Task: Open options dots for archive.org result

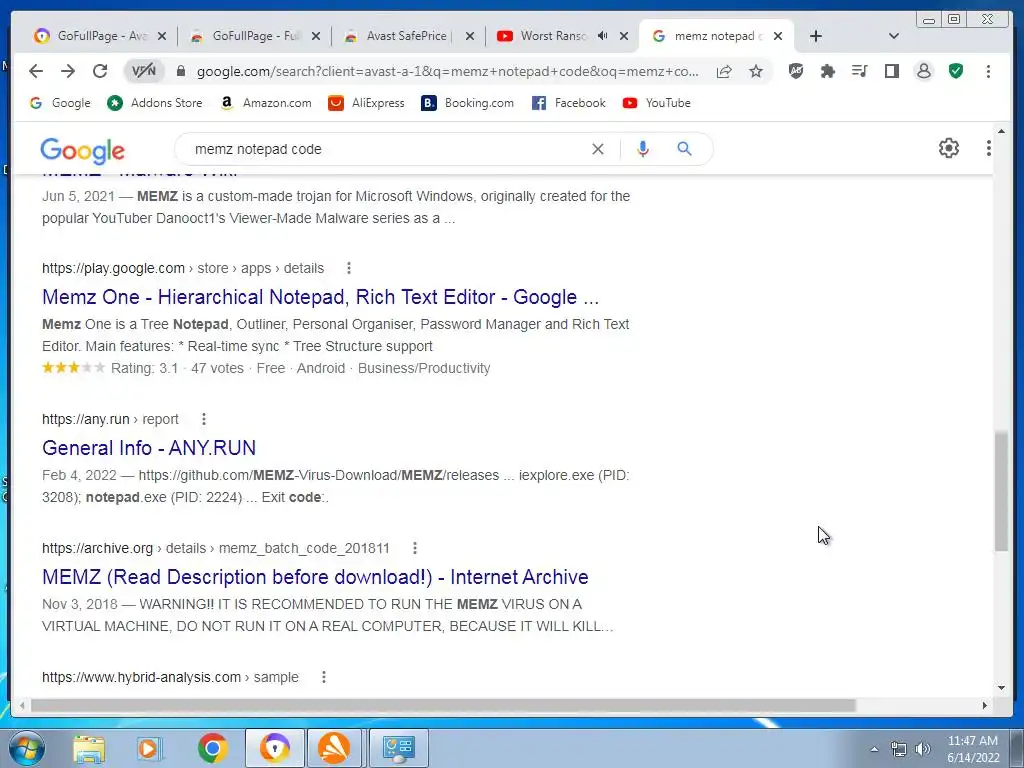Action: click(x=415, y=549)
